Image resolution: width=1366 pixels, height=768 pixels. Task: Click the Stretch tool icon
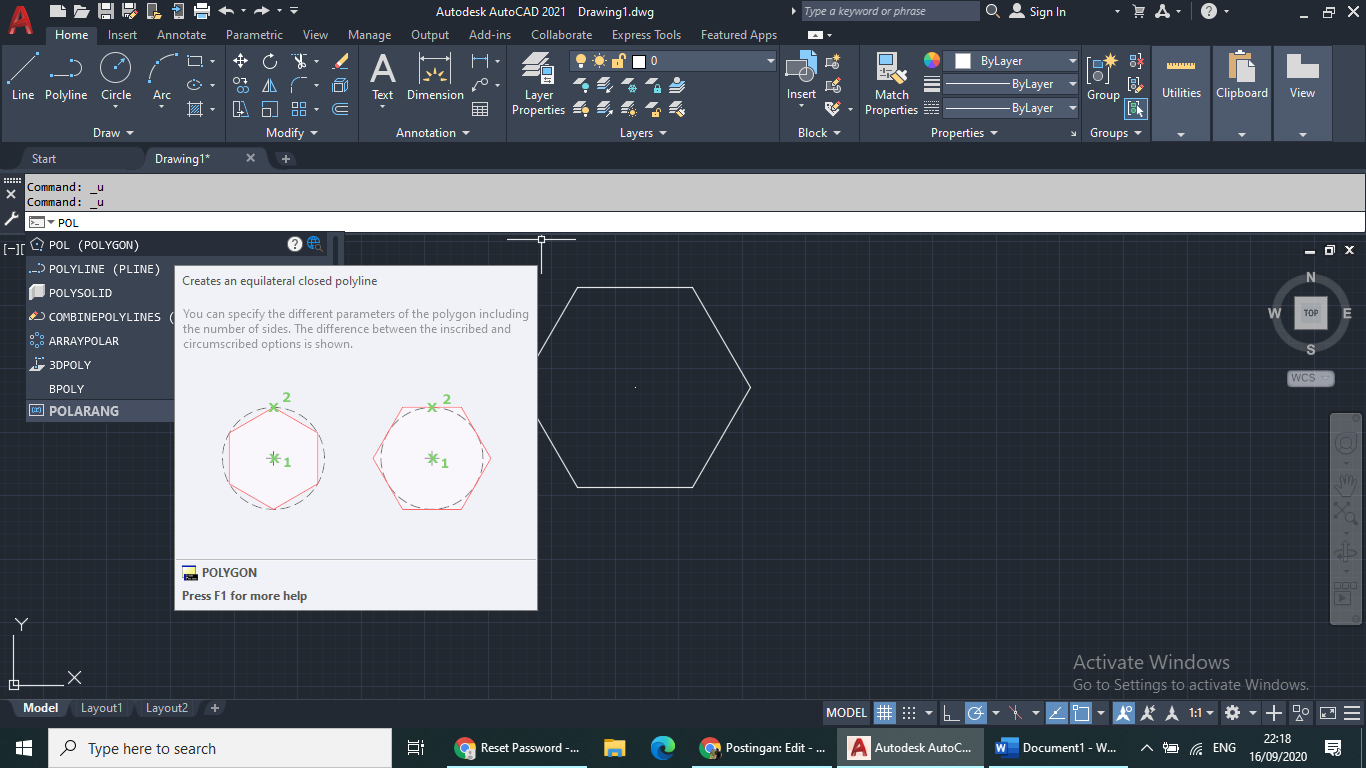[241, 109]
